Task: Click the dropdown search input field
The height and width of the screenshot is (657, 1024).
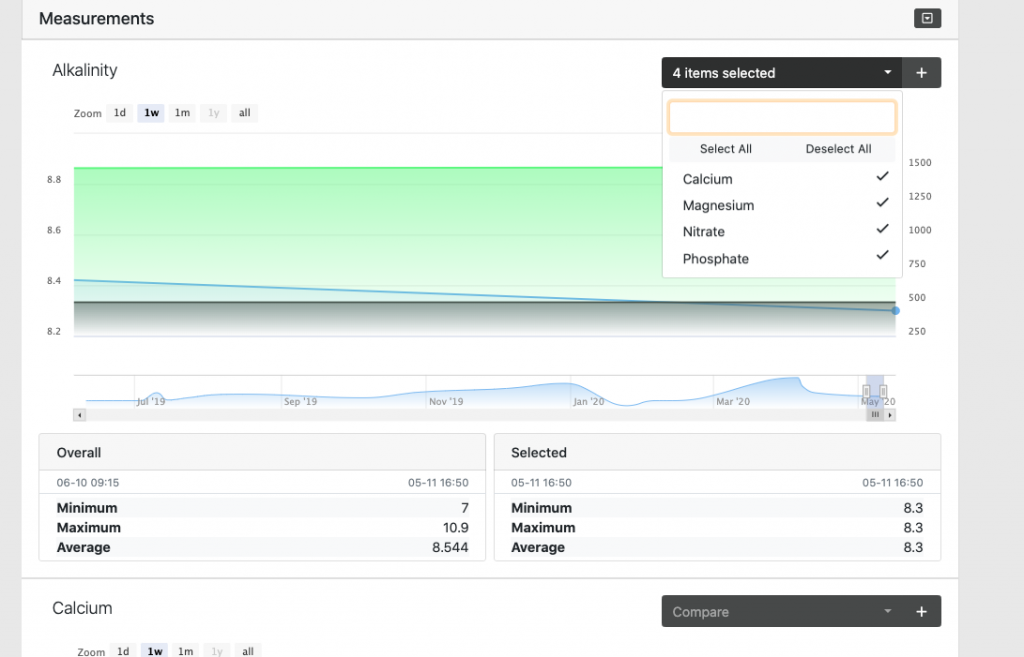Action: 782,117
